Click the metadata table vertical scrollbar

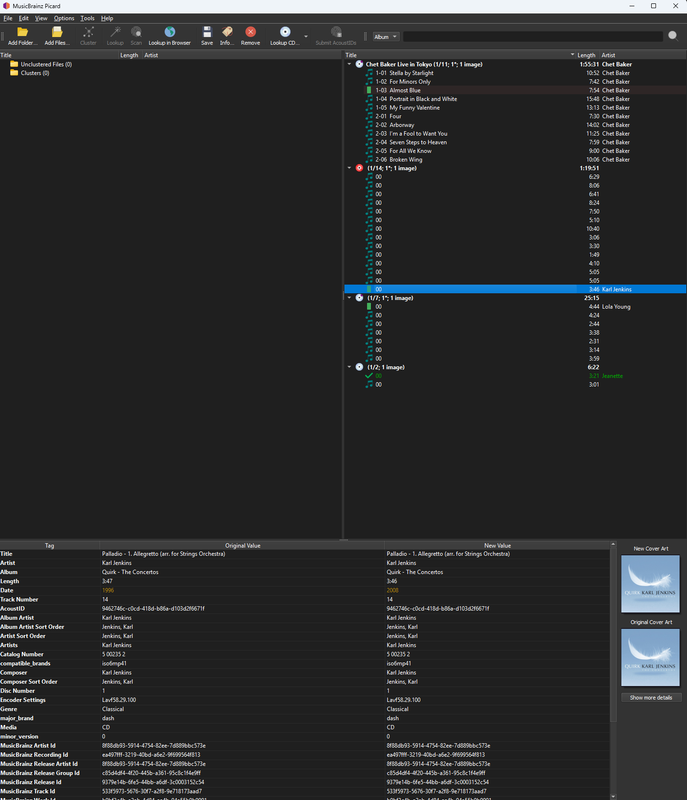coord(613,635)
